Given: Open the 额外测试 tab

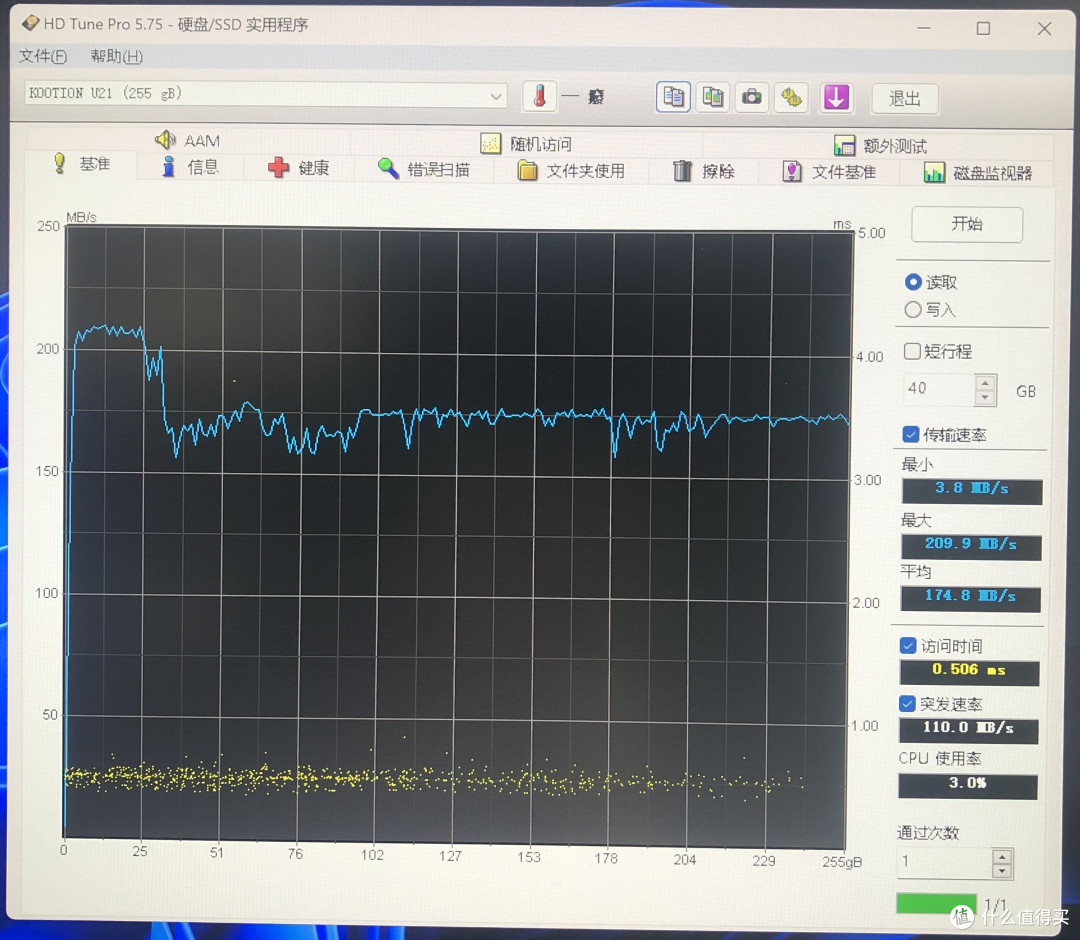Looking at the screenshot, I should pos(880,145).
